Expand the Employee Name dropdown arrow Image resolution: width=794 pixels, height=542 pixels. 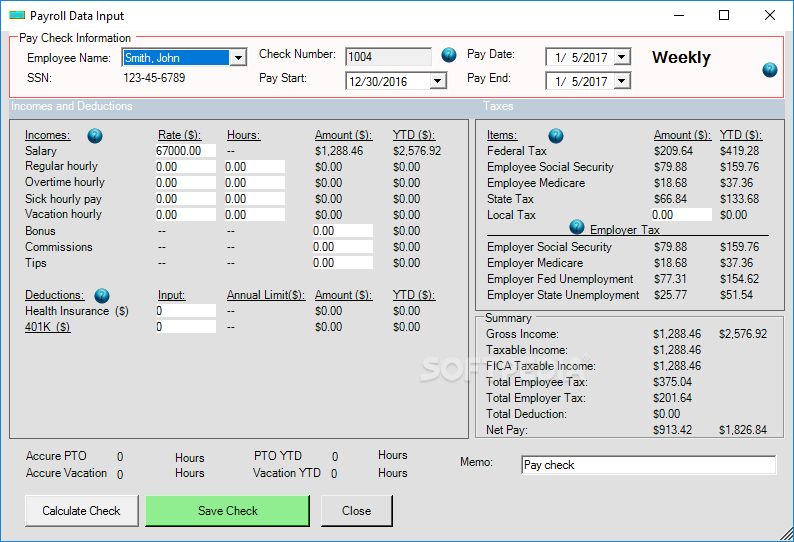(x=238, y=58)
